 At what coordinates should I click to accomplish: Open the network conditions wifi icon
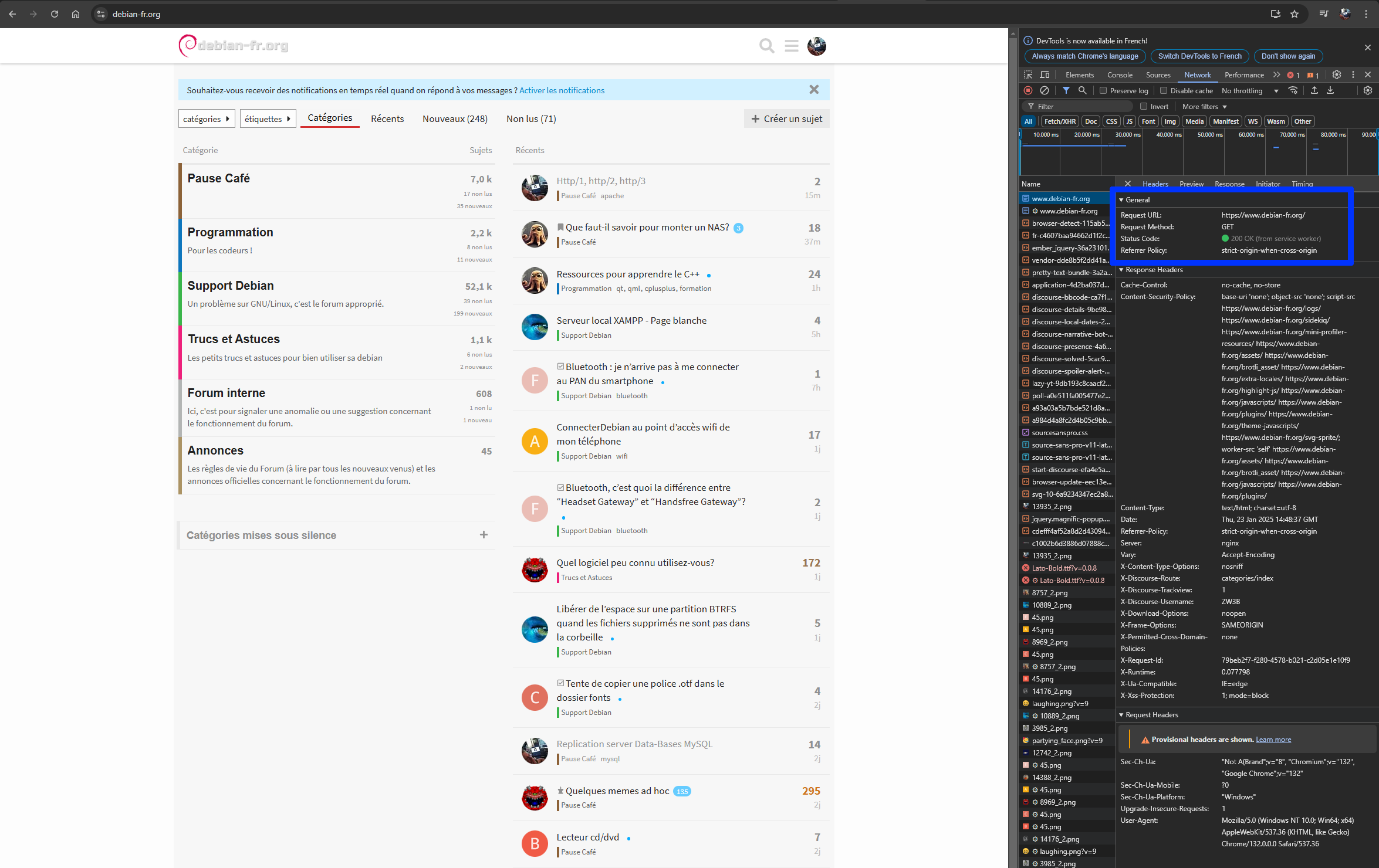coord(1293,90)
